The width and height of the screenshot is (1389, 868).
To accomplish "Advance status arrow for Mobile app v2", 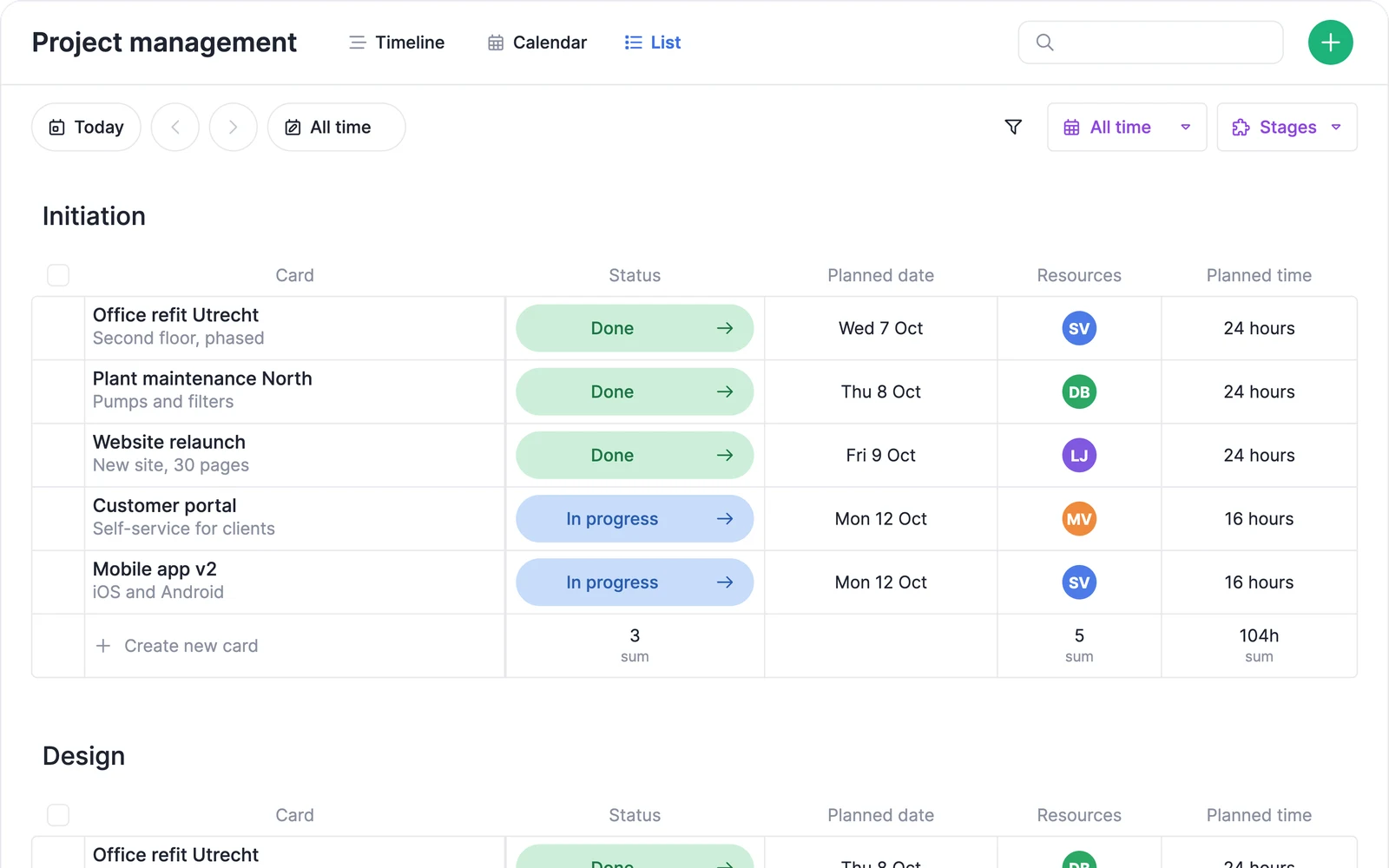I will tap(725, 582).
